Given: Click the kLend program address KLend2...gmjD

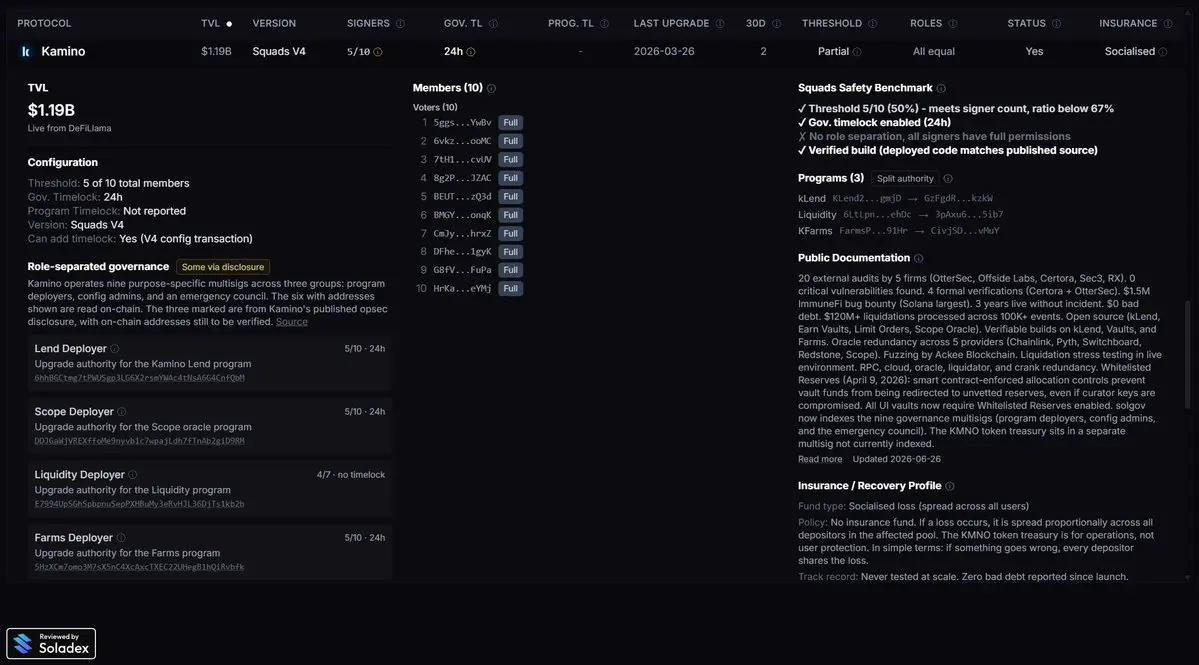Looking at the screenshot, I should pyautogui.click(x=866, y=199).
